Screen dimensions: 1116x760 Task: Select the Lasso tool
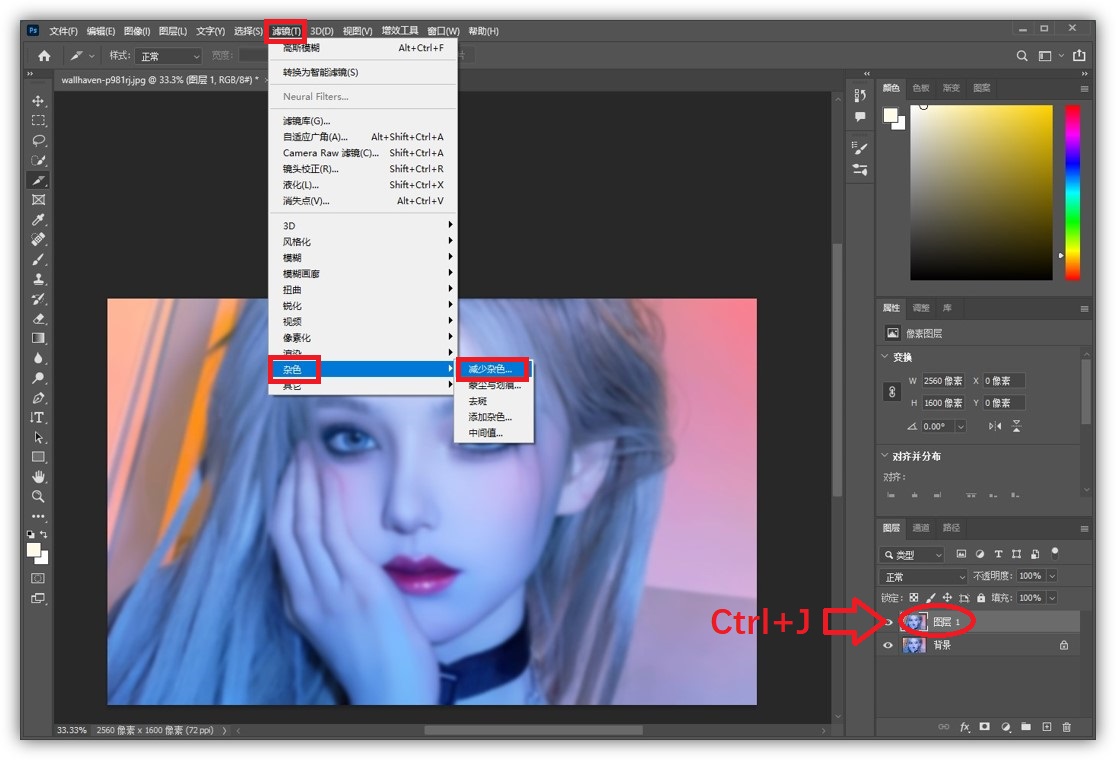[x=38, y=140]
